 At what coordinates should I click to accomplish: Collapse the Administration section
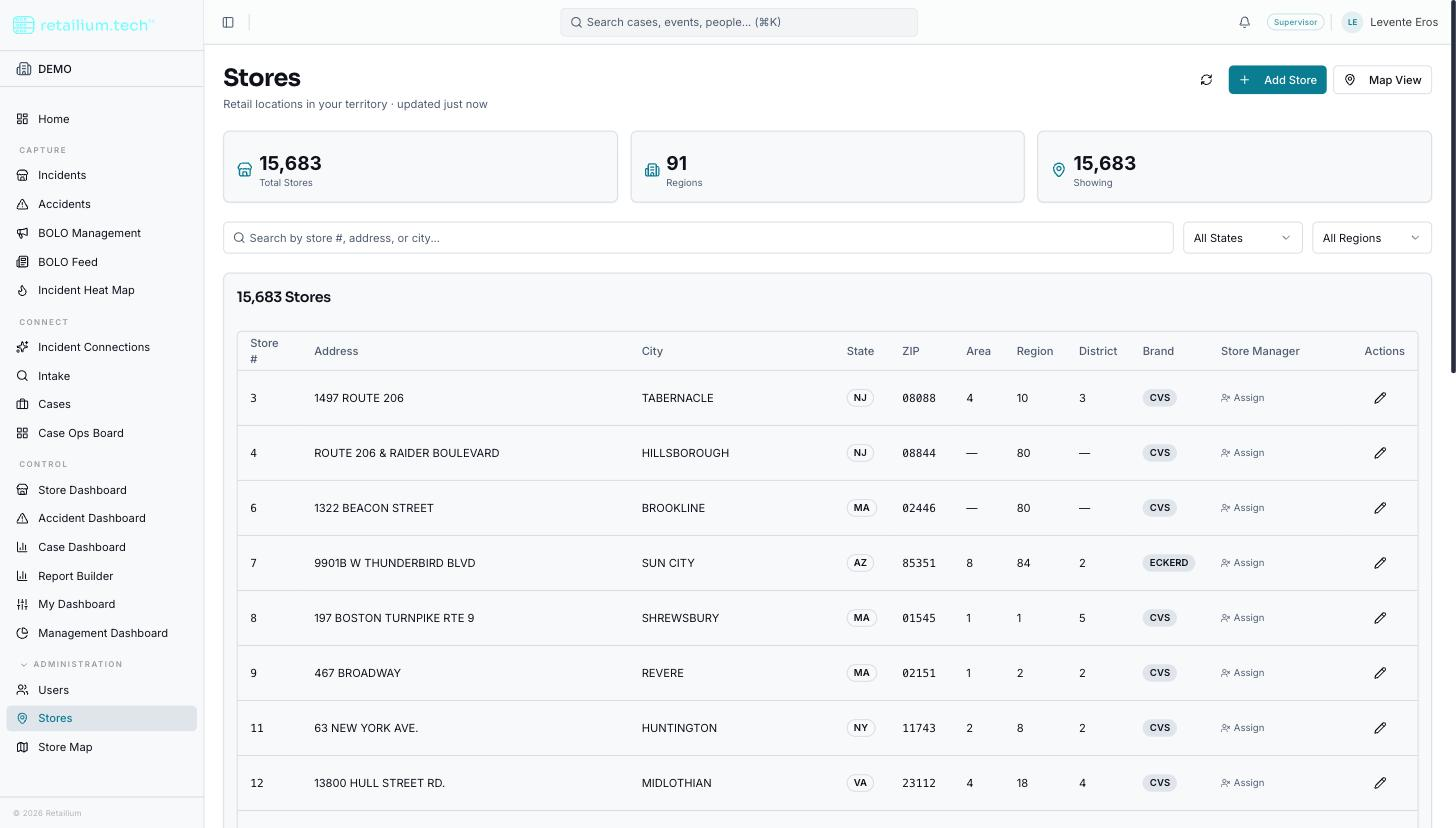(71, 664)
